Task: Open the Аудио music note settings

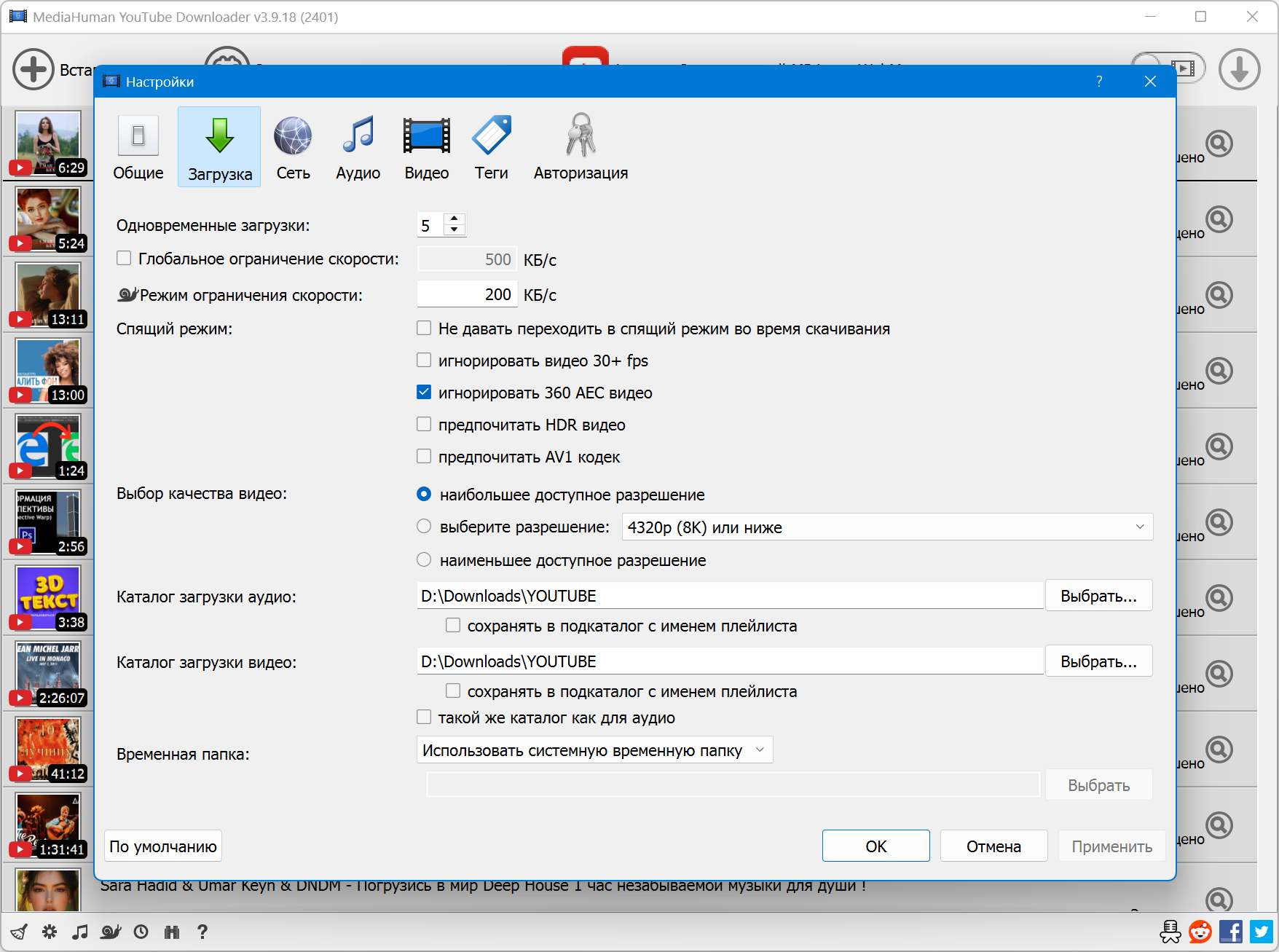Action: coord(358,147)
